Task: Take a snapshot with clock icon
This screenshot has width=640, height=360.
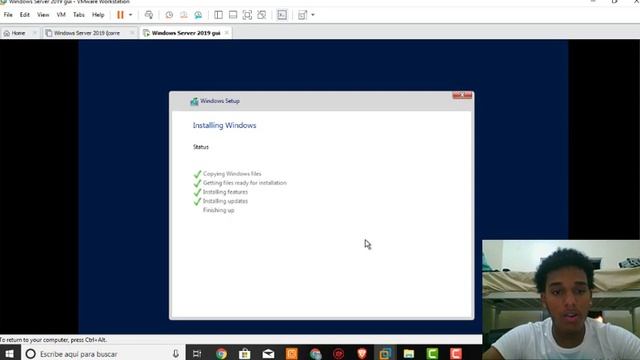Action: click(x=169, y=15)
